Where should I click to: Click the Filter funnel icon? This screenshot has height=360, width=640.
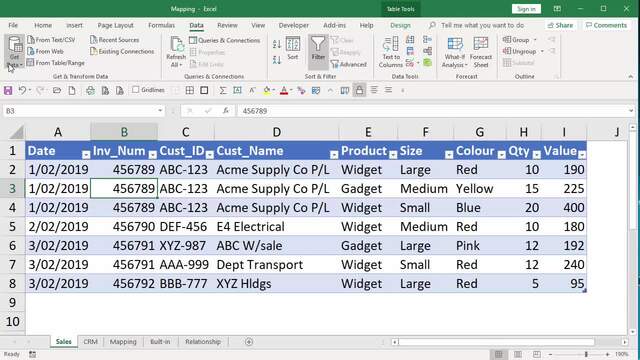318,49
